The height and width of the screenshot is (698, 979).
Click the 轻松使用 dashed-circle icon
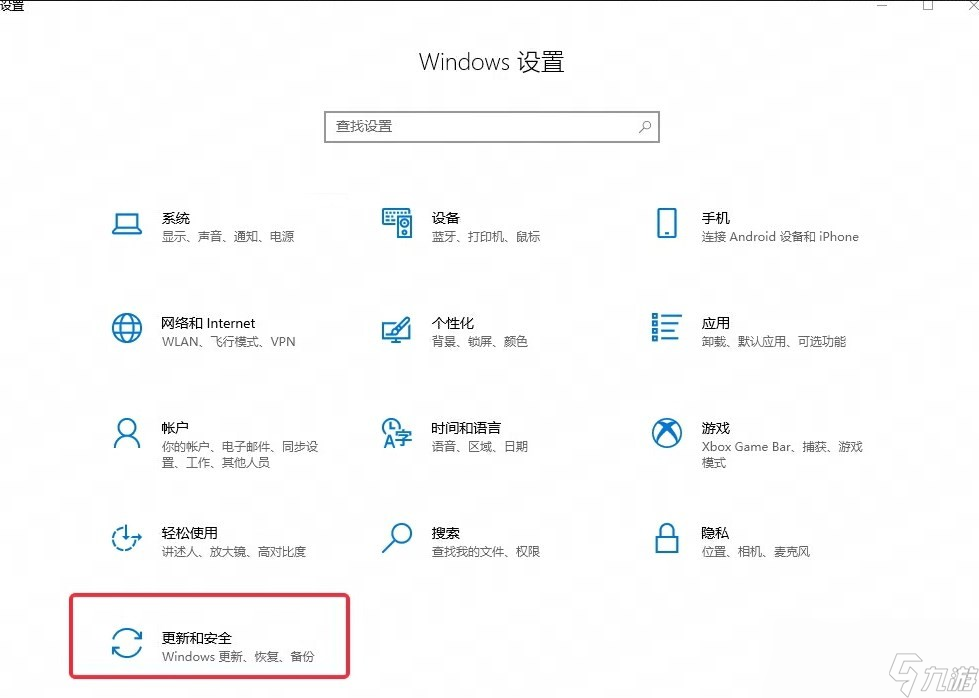pos(127,538)
